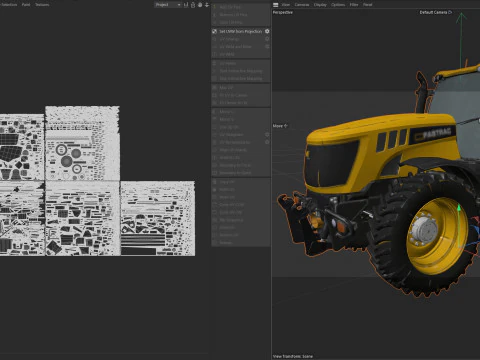Open settings gear for Set UVW from Projection
Image resolution: width=480 pixels, height=360 pixels.
(x=267, y=31)
